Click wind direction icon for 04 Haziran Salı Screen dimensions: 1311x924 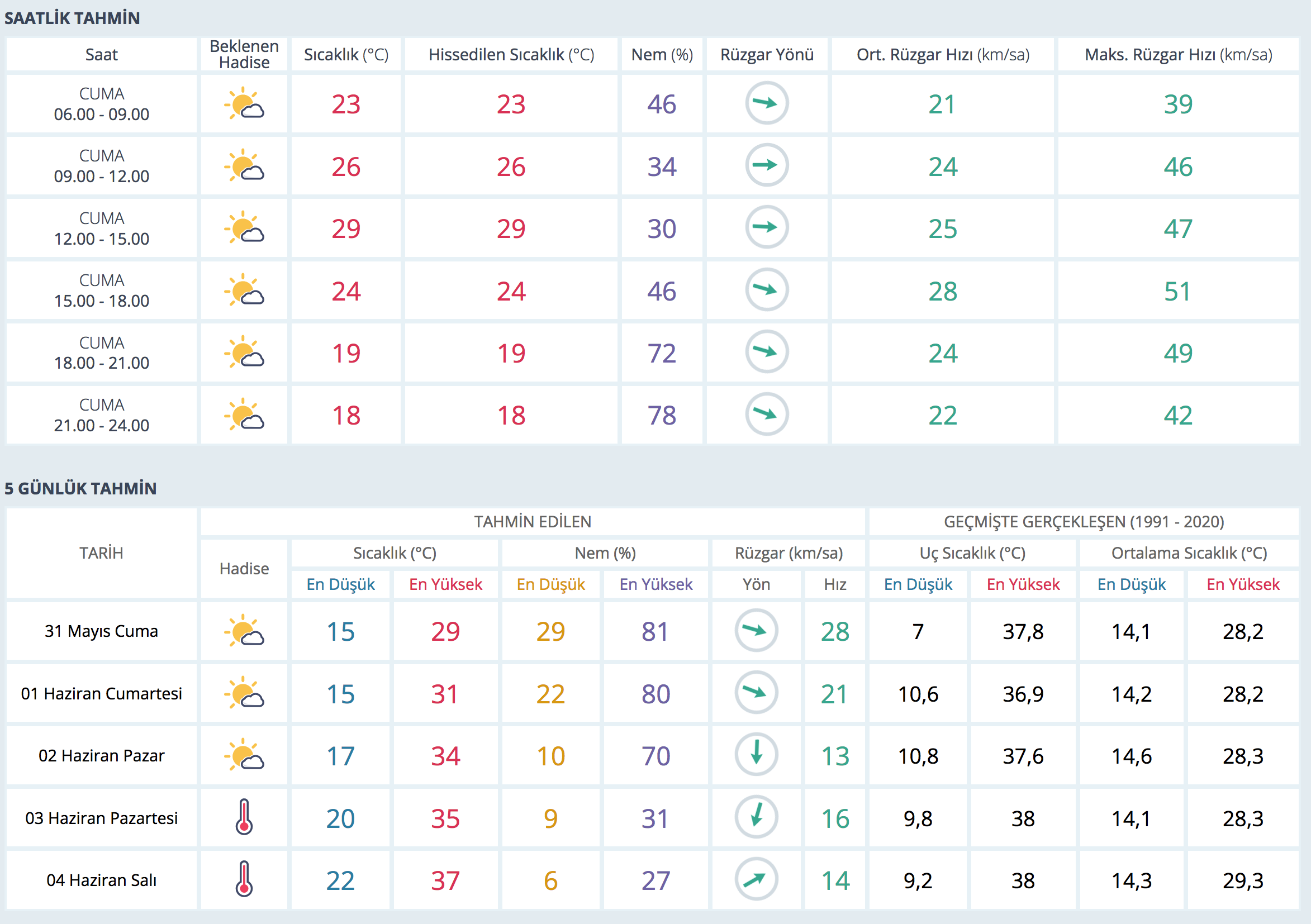click(x=756, y=879)
